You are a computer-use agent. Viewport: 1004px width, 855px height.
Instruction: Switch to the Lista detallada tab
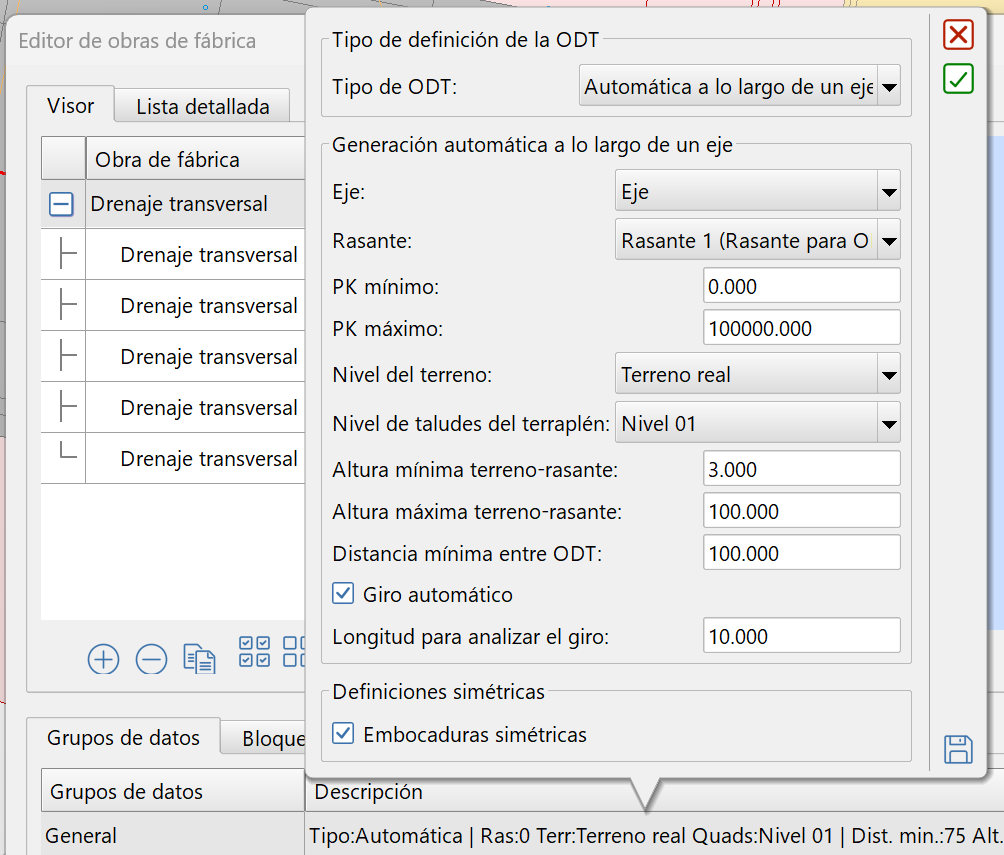[x=201, y=105]
